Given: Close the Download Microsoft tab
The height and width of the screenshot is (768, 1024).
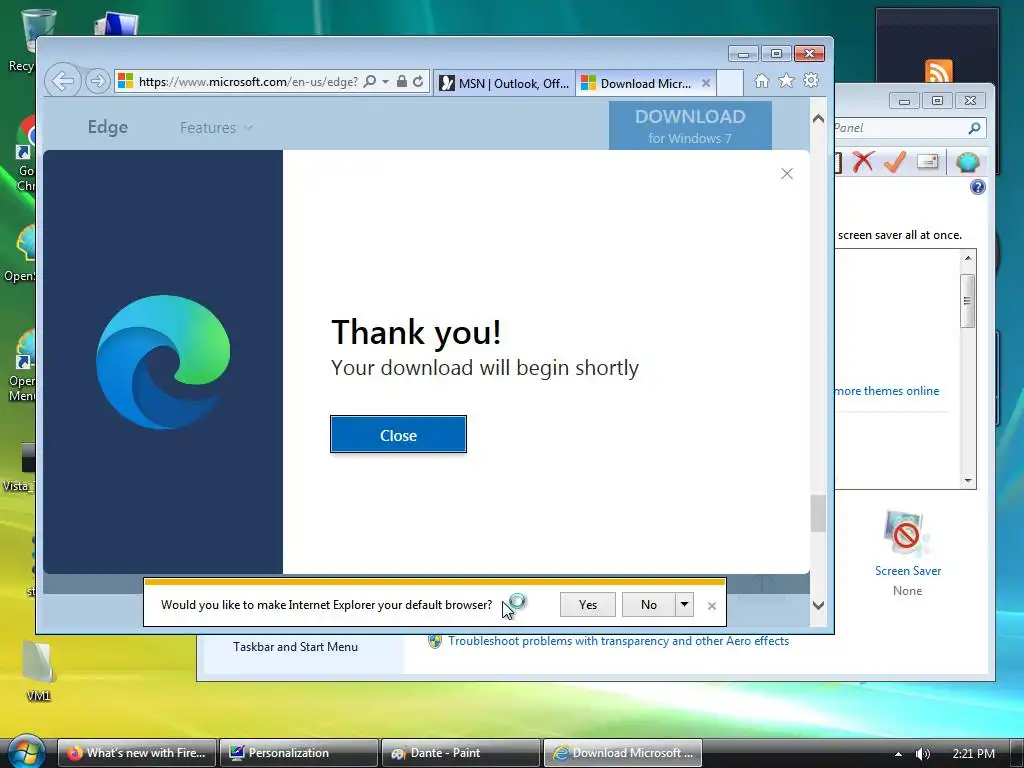Looking at the screenshot, I should 705,83.
